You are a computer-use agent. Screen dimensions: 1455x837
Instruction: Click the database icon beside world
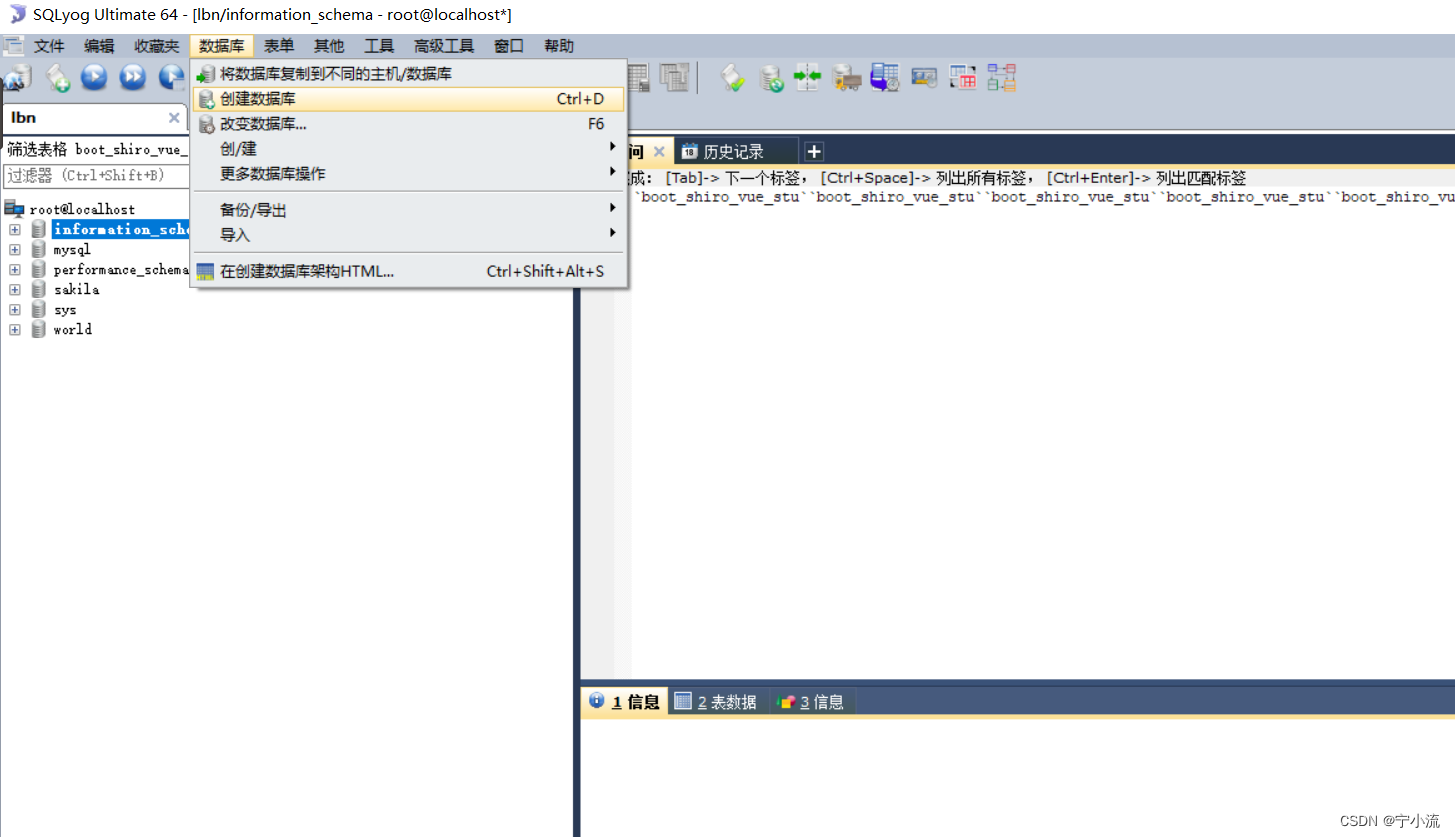pyautogui.click(x=39, y=329)
